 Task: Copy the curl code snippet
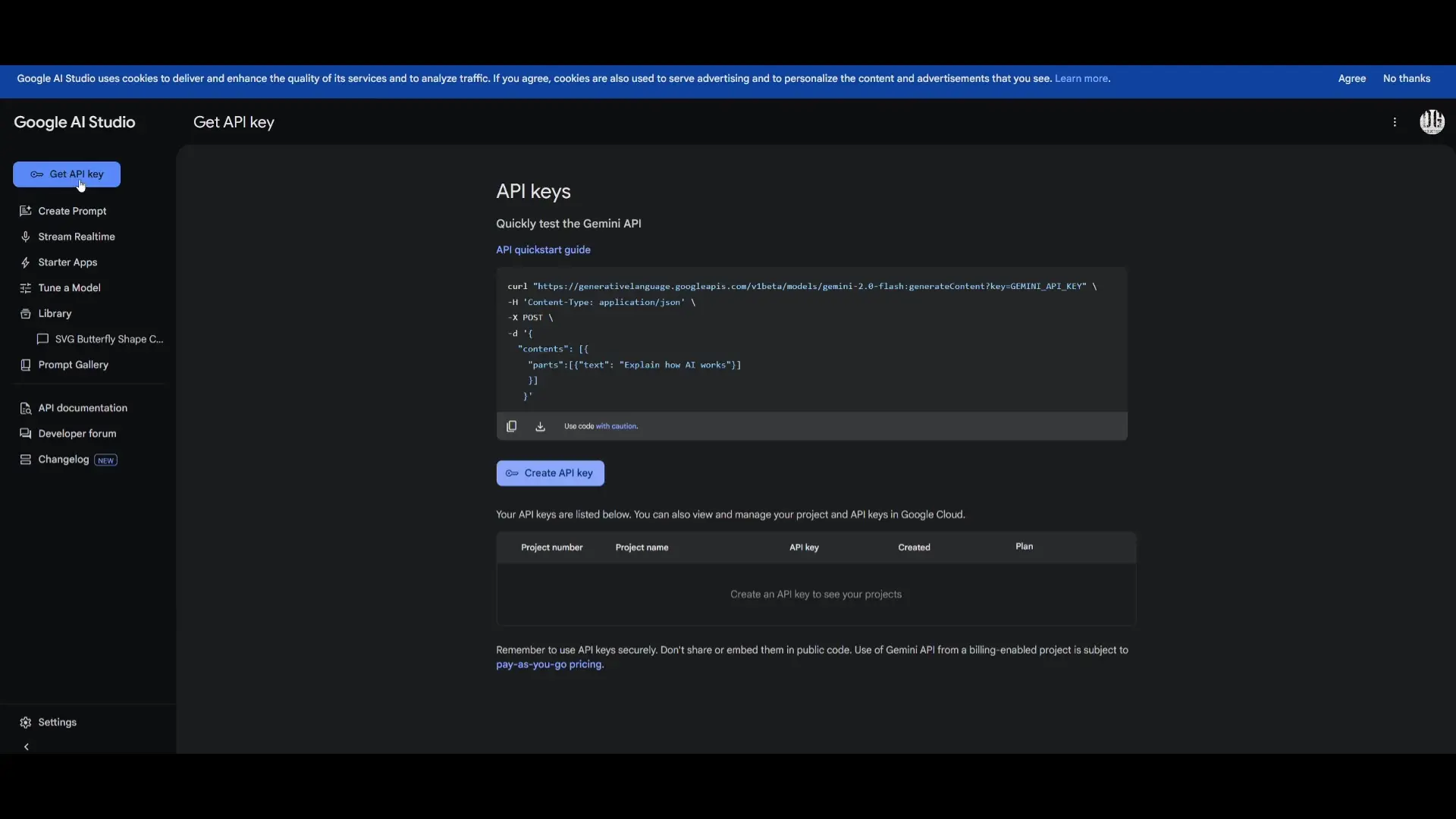[511, 426]
